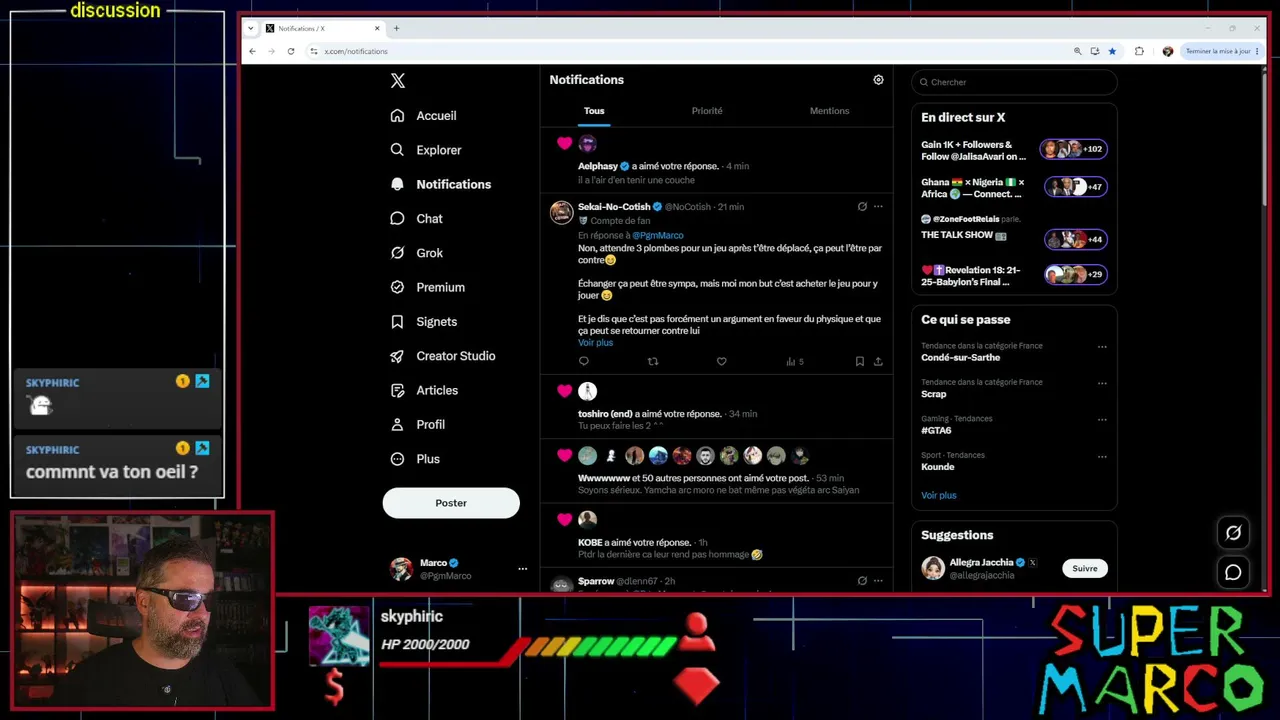Click Grok icon on Sparrow post

point(862,581)
